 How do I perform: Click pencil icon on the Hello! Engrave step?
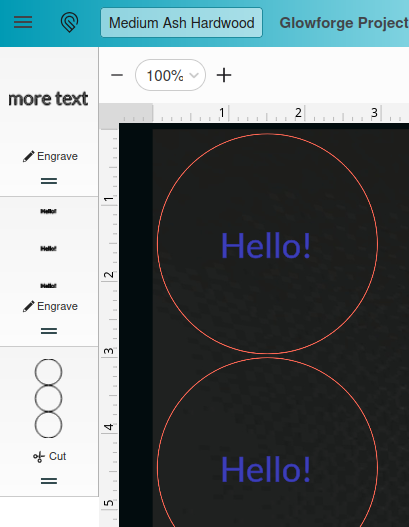point(29,306)
